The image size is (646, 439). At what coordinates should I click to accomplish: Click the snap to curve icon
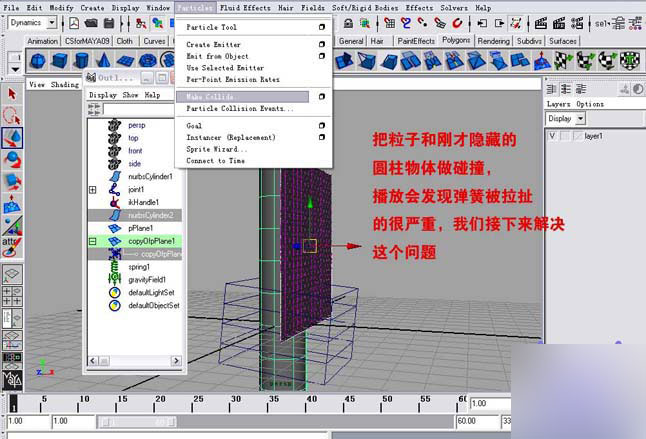[x=406, y=23]
